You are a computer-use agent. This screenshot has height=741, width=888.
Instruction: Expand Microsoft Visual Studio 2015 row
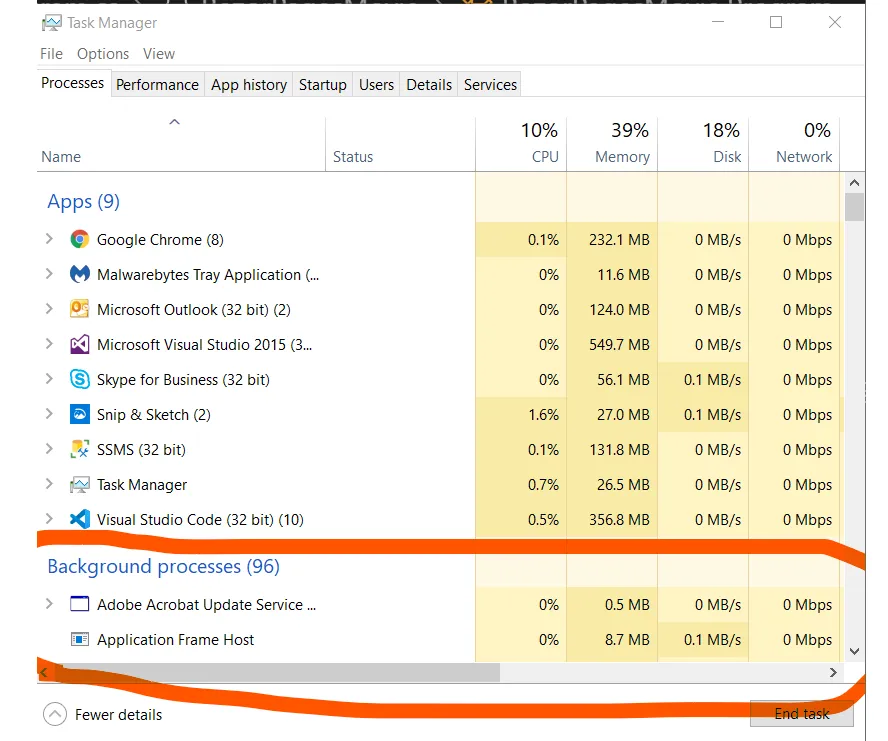49,344
